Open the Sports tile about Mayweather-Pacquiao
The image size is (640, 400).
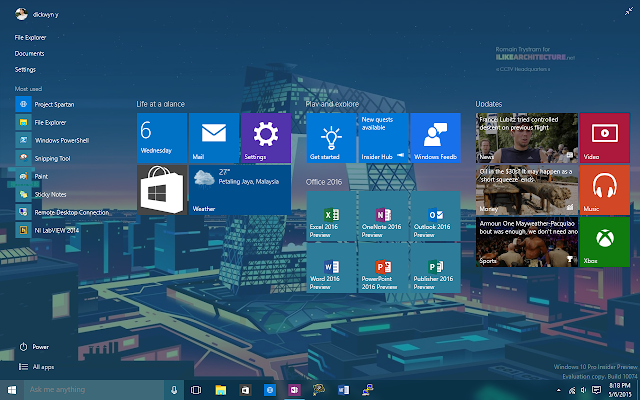(x=527, y=242)
